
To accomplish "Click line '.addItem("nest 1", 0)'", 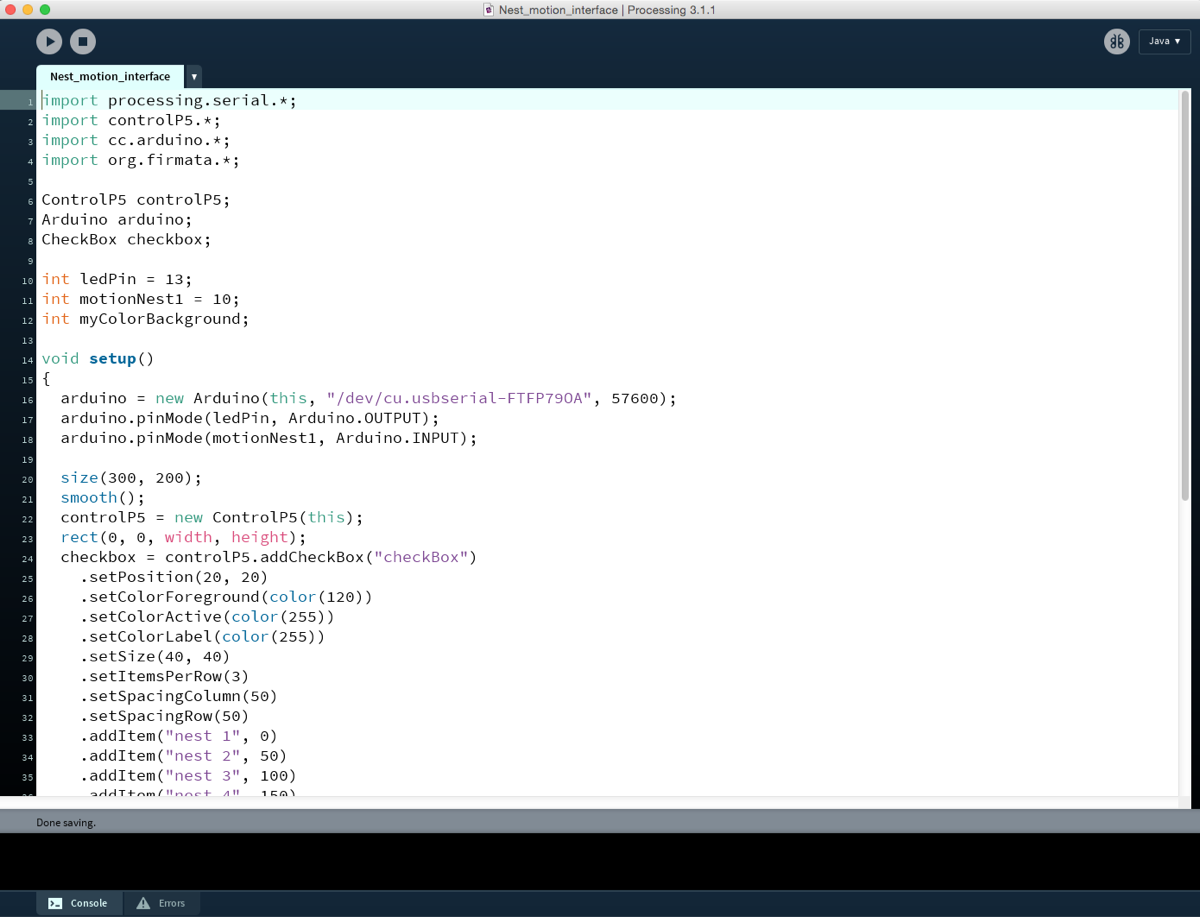I will click(x=178, y=736).
